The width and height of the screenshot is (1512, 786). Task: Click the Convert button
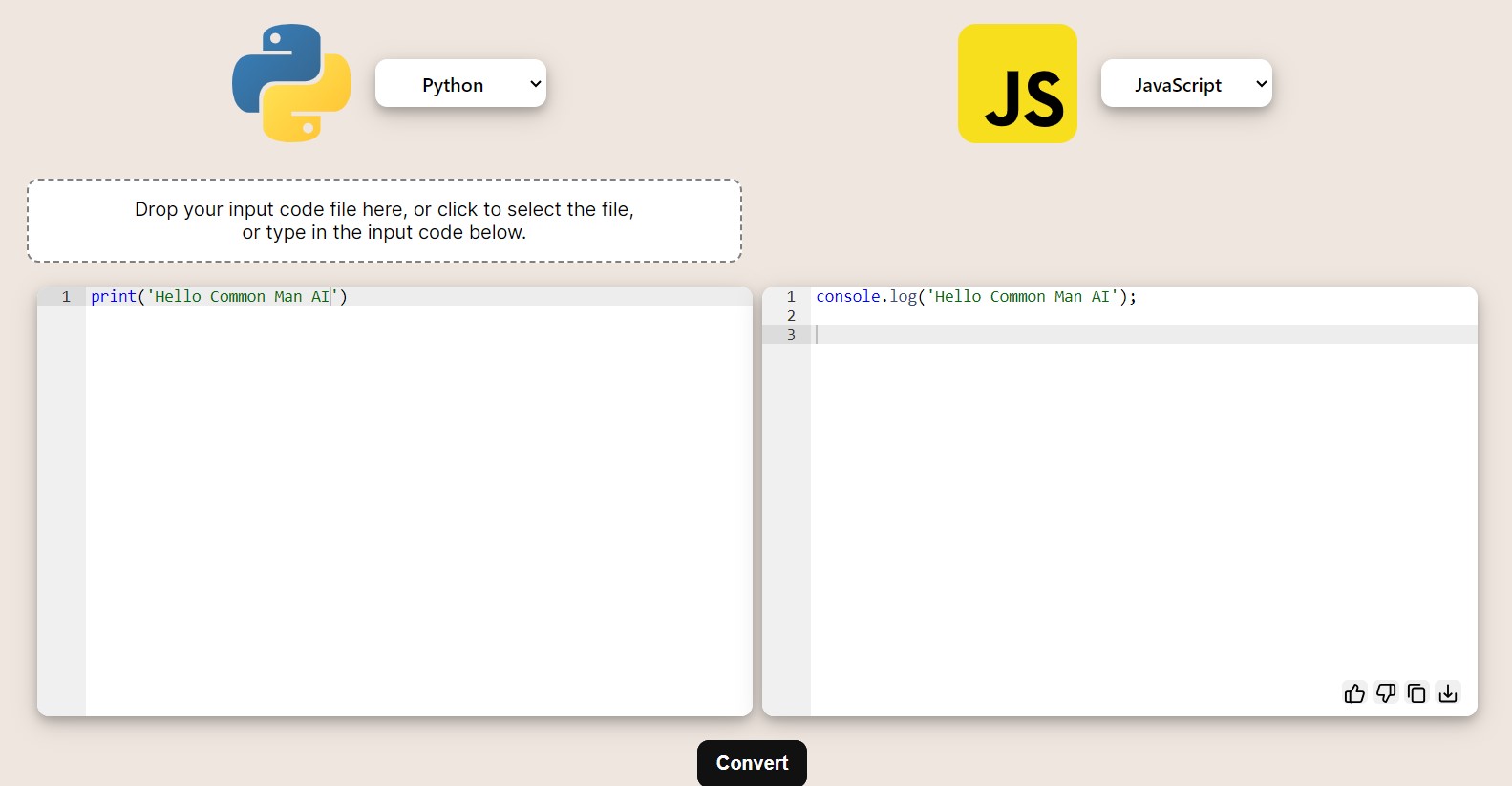(752, 763)
